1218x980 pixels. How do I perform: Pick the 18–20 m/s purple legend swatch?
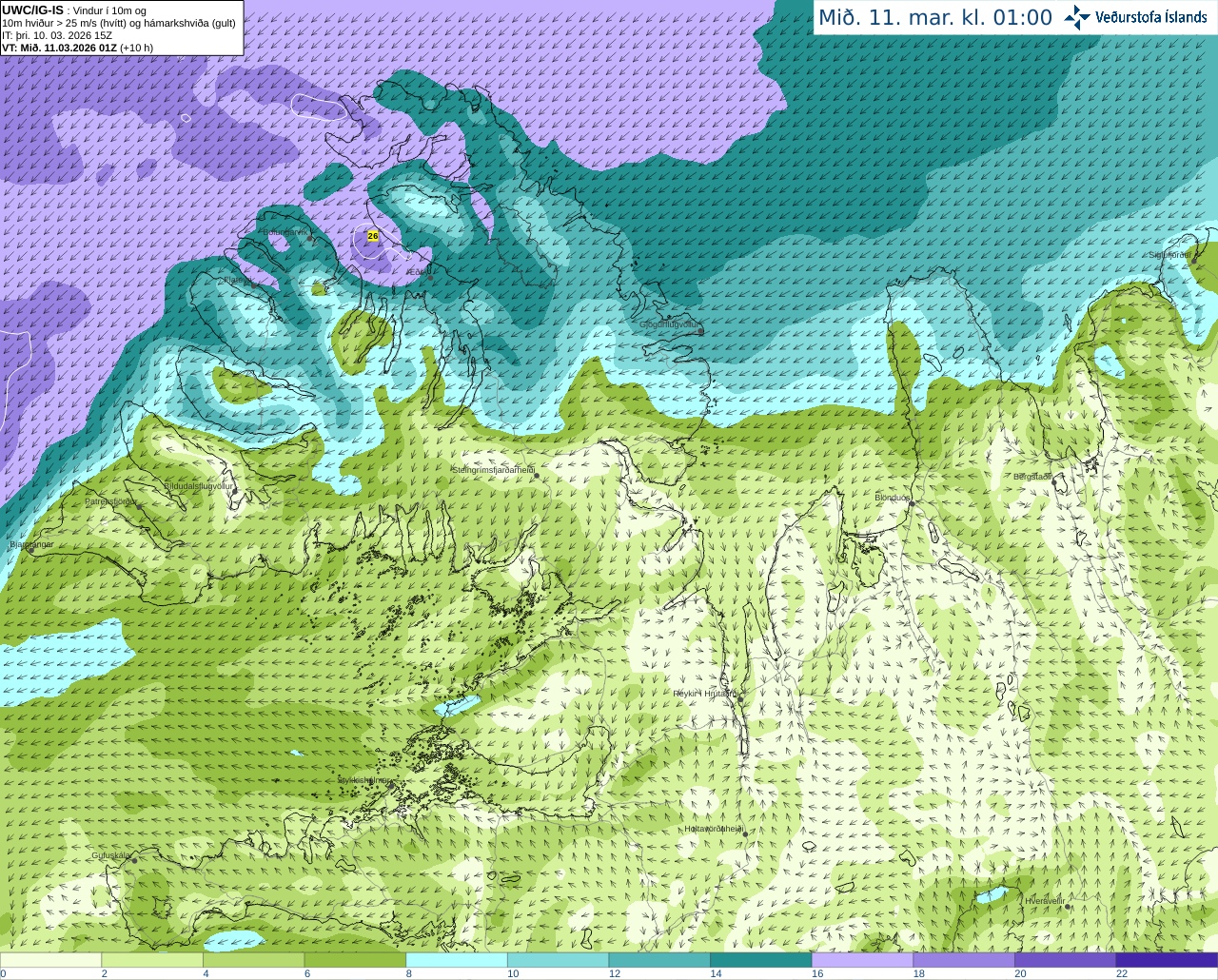pyautogui.click(x=964, y=960)
